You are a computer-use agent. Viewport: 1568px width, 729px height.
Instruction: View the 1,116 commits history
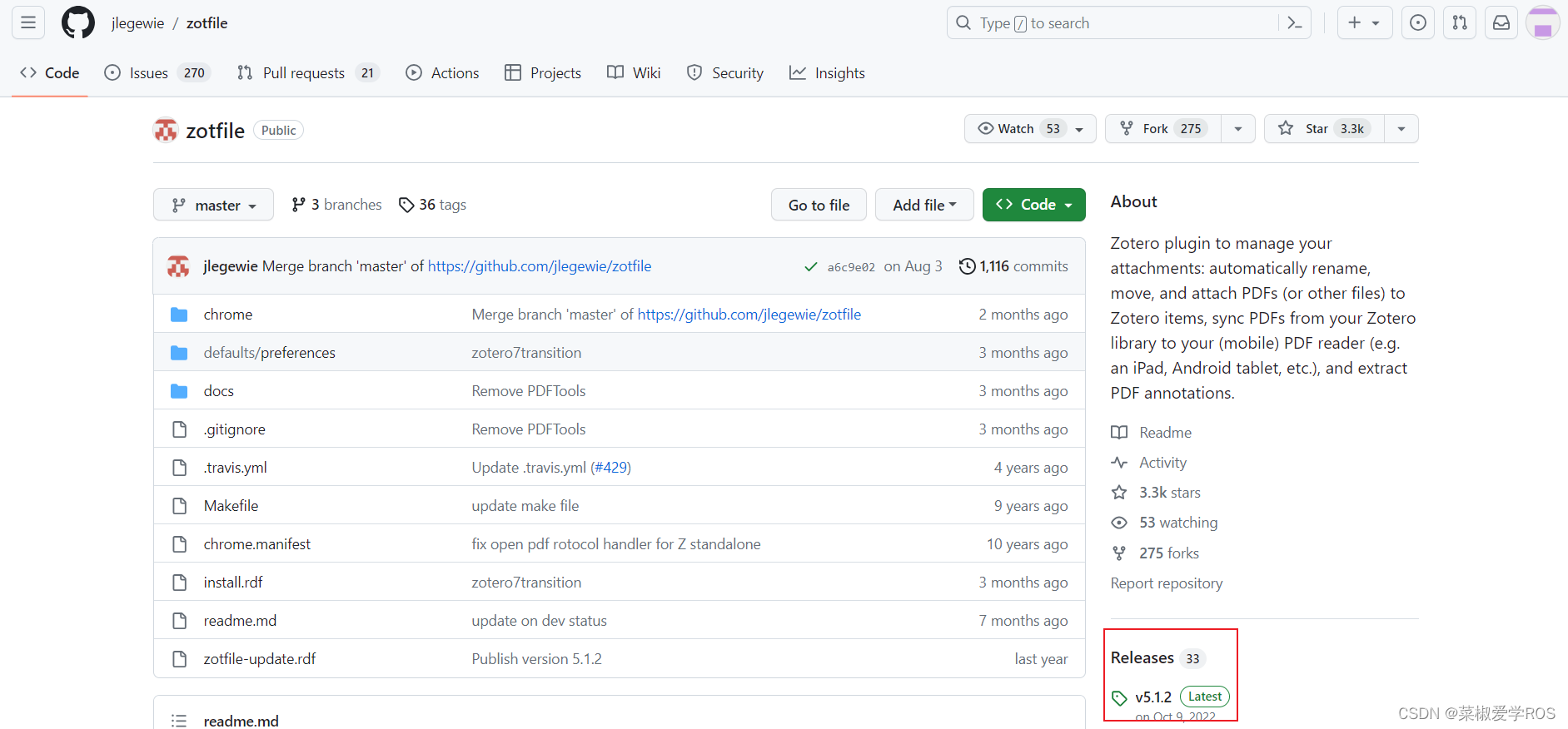point(1013,266)
